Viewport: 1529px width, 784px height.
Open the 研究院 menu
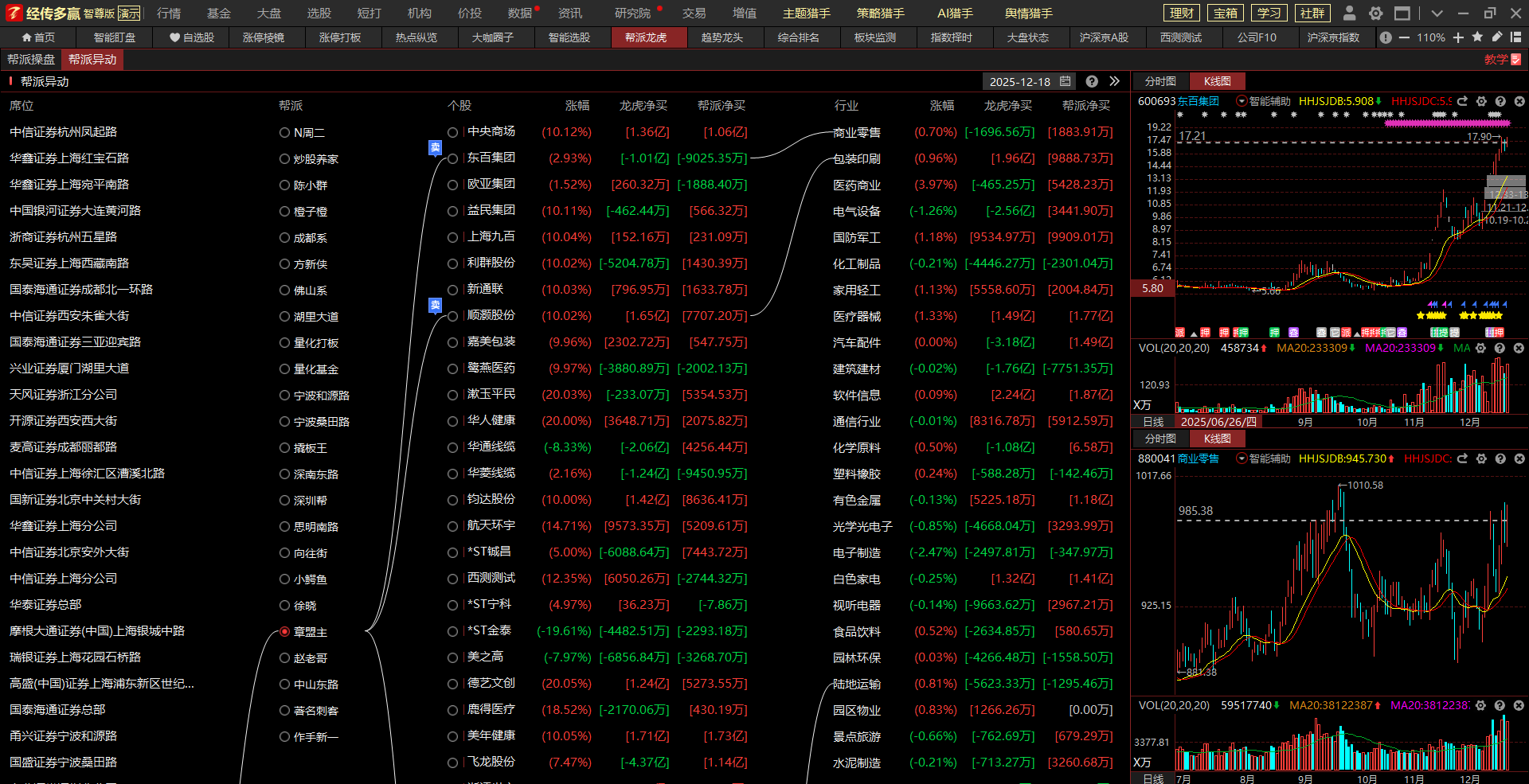(632, 13)
